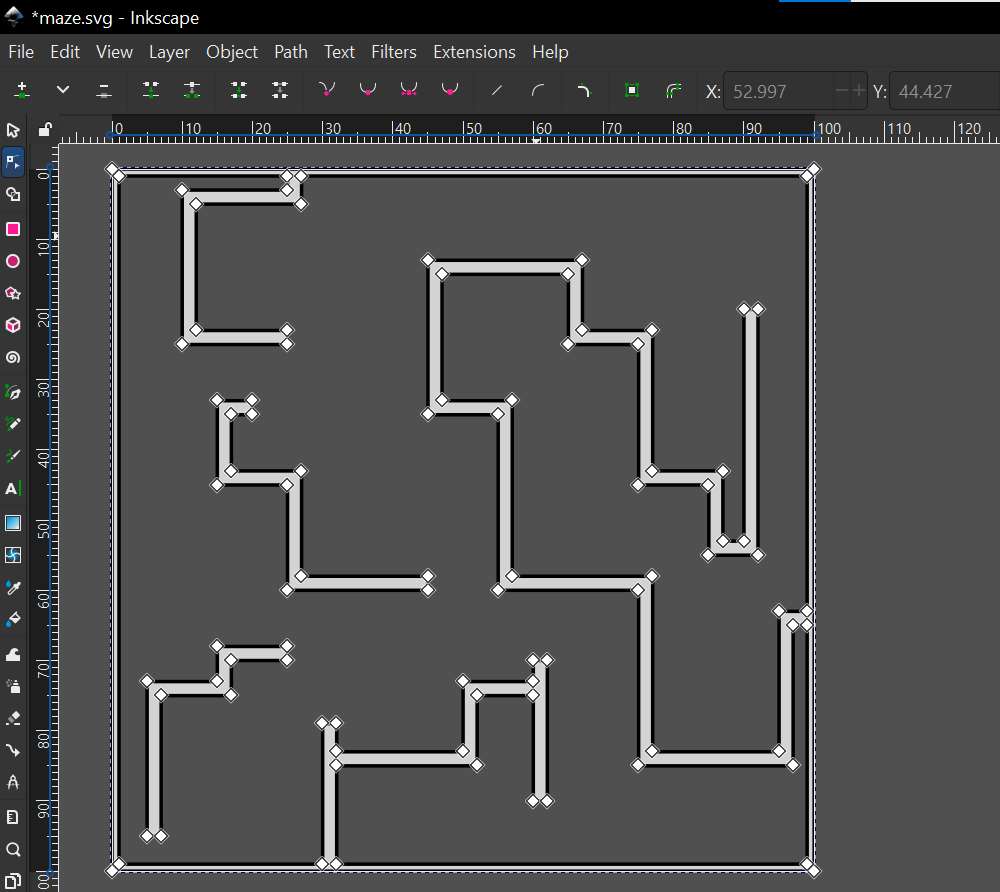1000x892 pixels.
Task: Select the Gradient tool
Action: [x=13, y=523]
